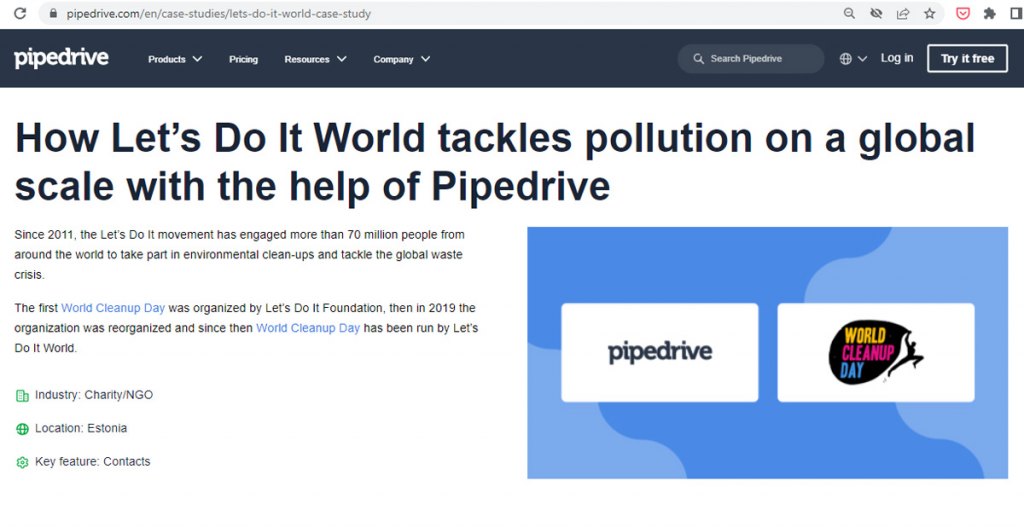Bookmark the page with the star icon
1024x527 pixels.
click(930, 14)
